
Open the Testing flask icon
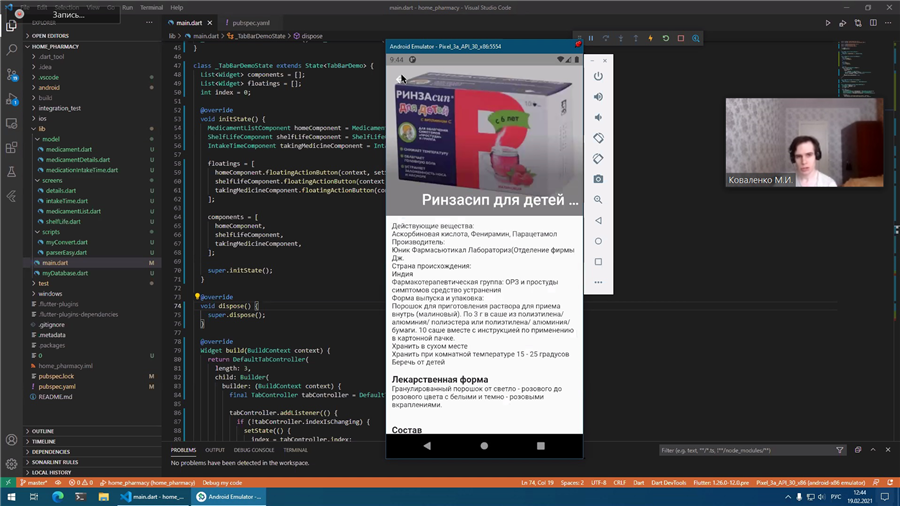coord(11,172)
